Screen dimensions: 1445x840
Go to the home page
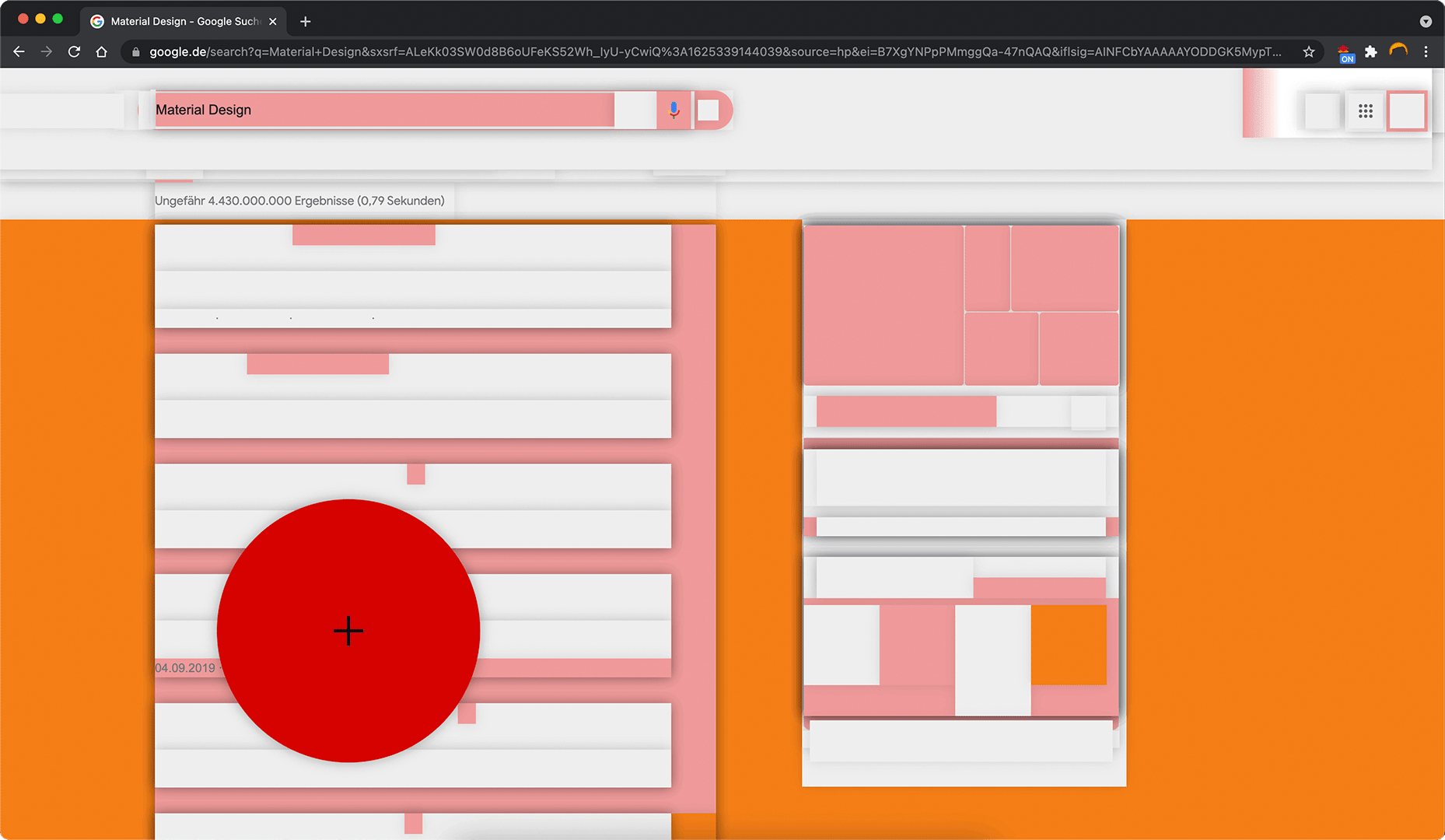tap(101, 52)
